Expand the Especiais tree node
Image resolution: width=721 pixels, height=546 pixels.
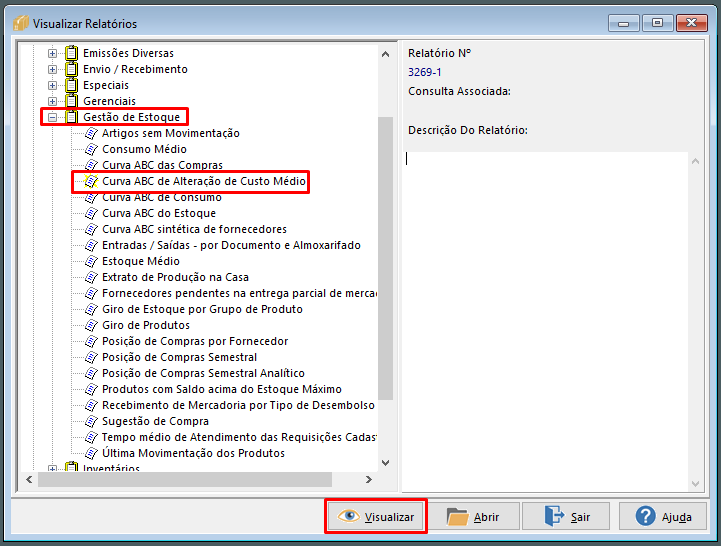click(x=52, y=86)
